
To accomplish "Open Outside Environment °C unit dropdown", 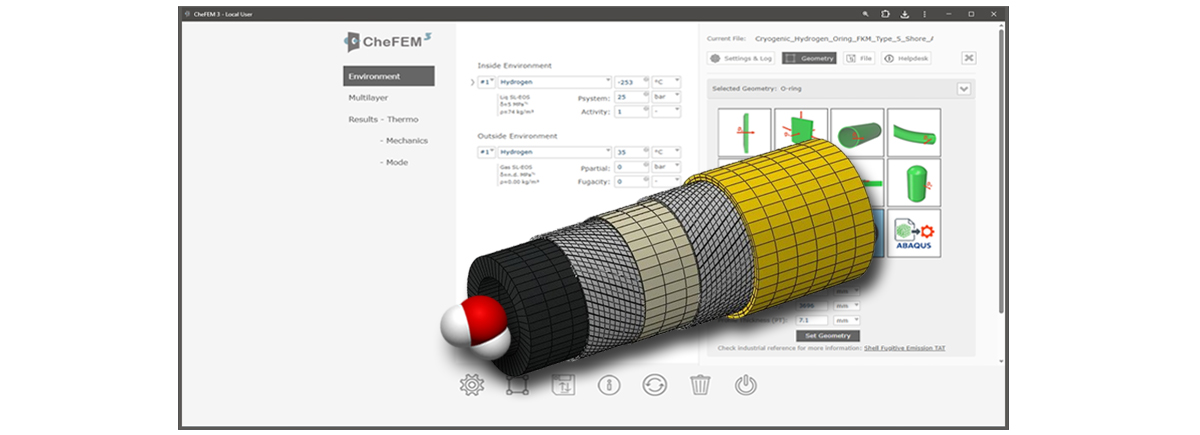I will [x=666, y=152].
